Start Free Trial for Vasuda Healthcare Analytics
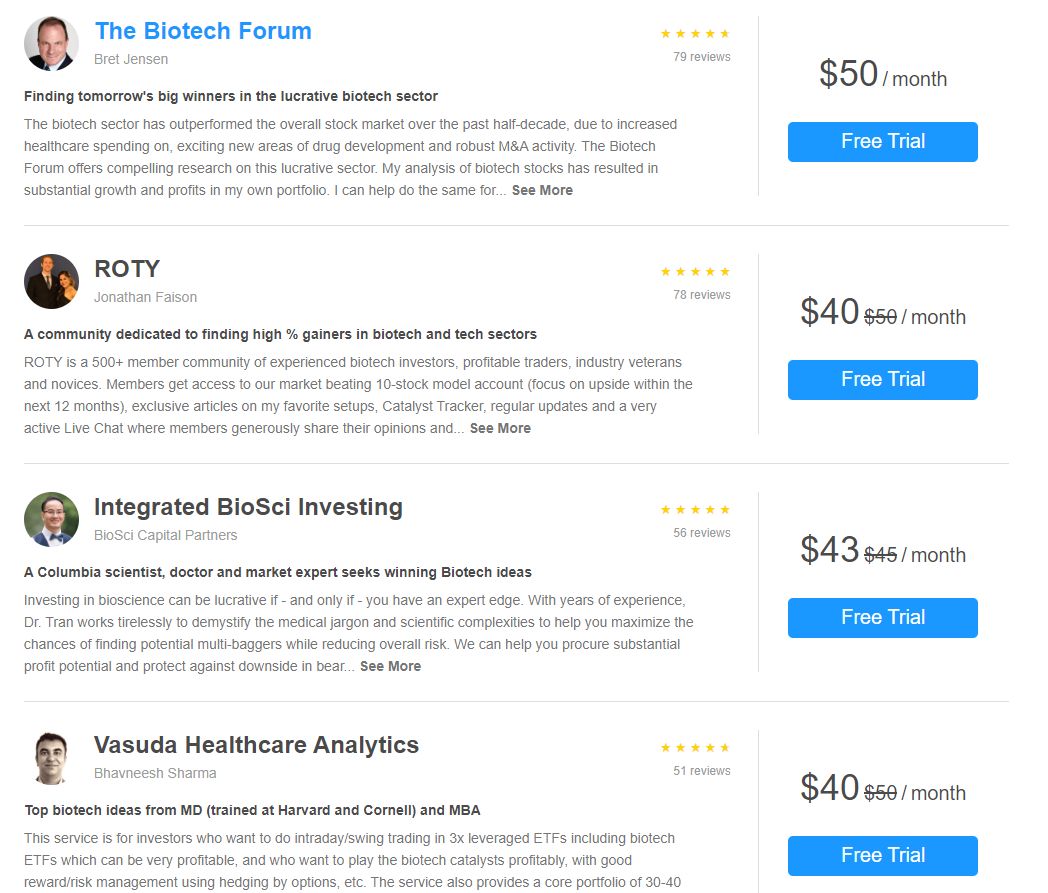The height and width of the screenshot is (893, 1048). pos(882,856)
